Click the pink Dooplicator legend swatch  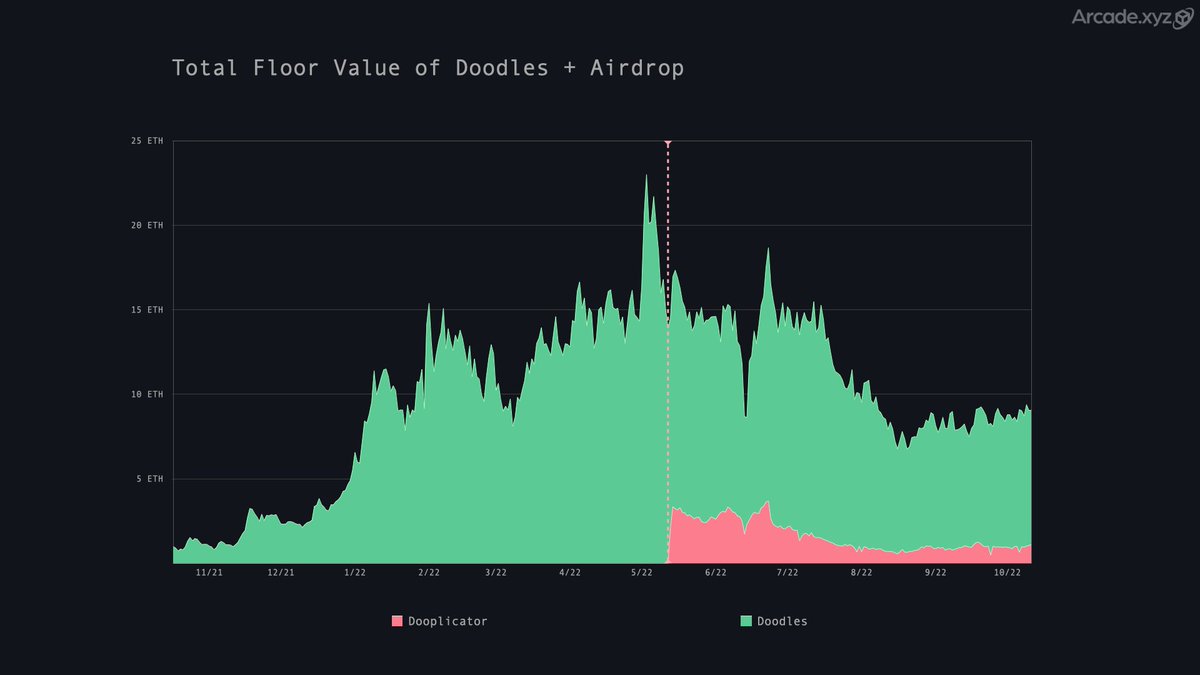pos(397,620)
